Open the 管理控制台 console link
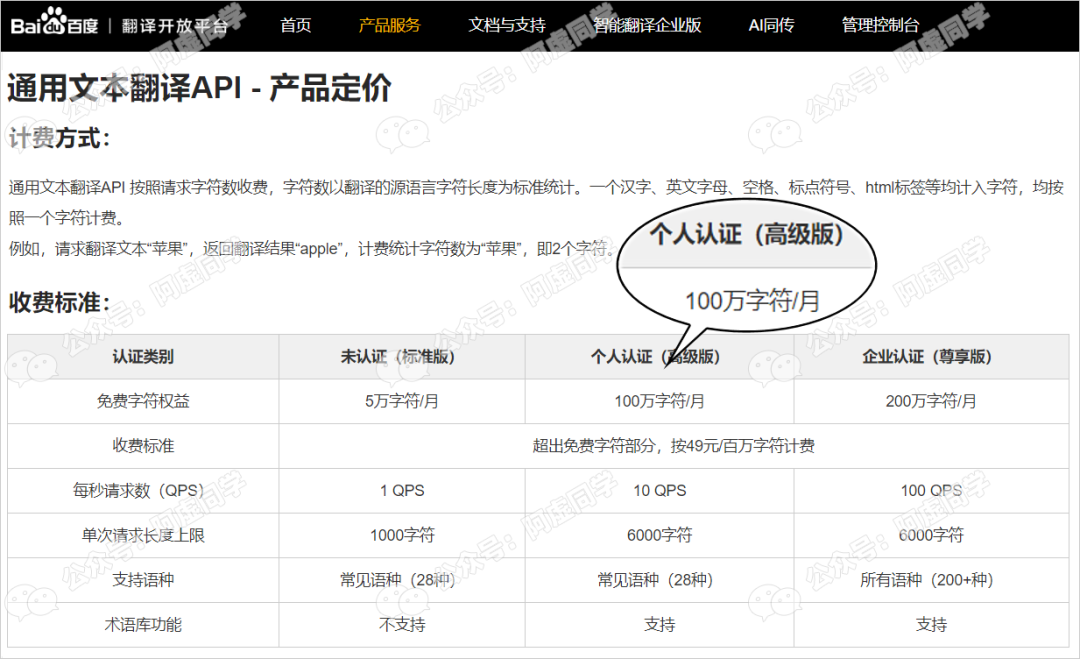1080x659 pixels. coord(879,25)
